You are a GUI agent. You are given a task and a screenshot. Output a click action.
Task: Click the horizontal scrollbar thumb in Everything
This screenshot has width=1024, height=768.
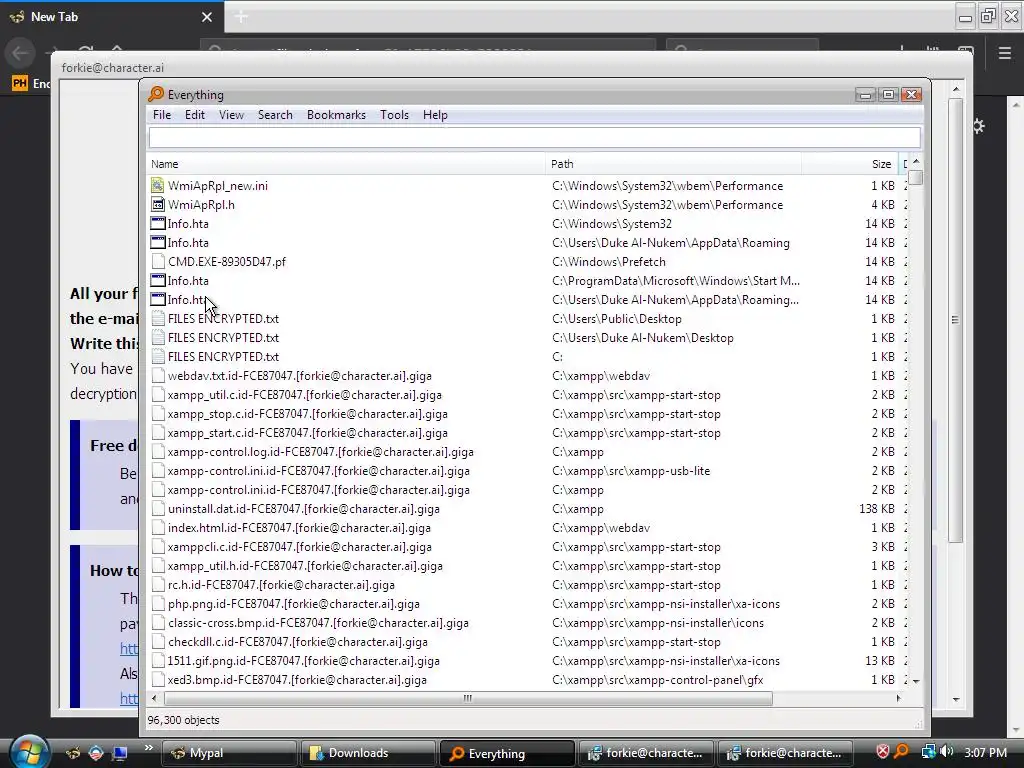coord(468,698)
